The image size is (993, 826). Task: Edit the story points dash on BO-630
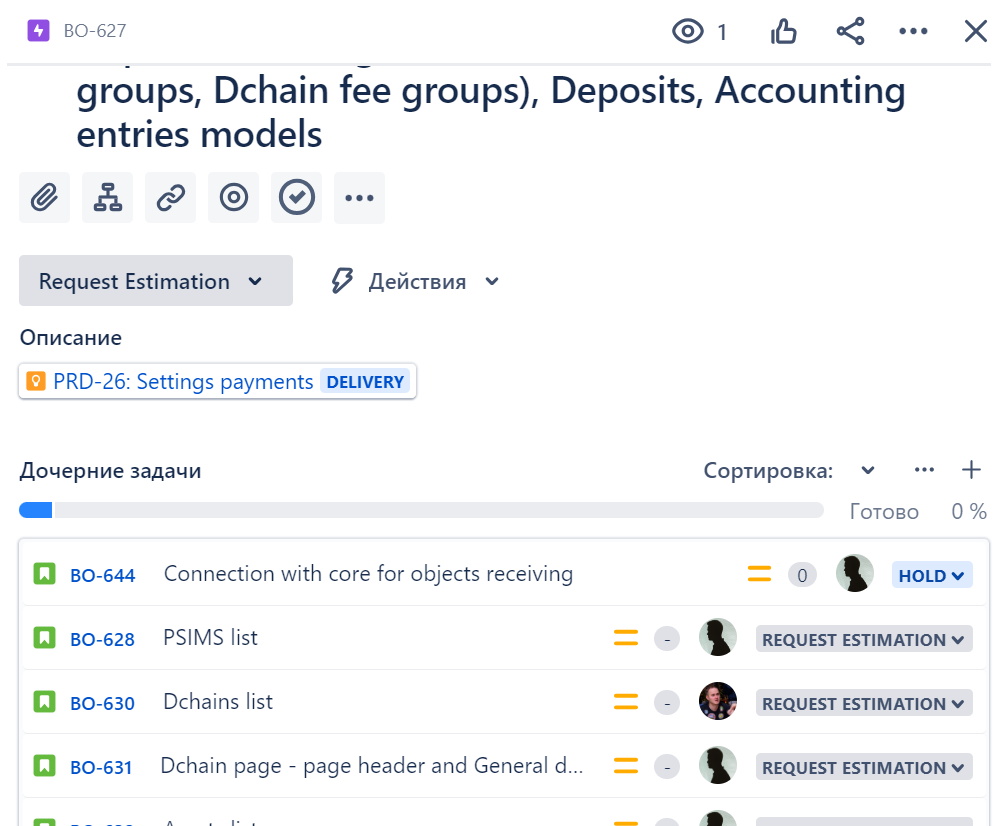[x=667, y=703]
